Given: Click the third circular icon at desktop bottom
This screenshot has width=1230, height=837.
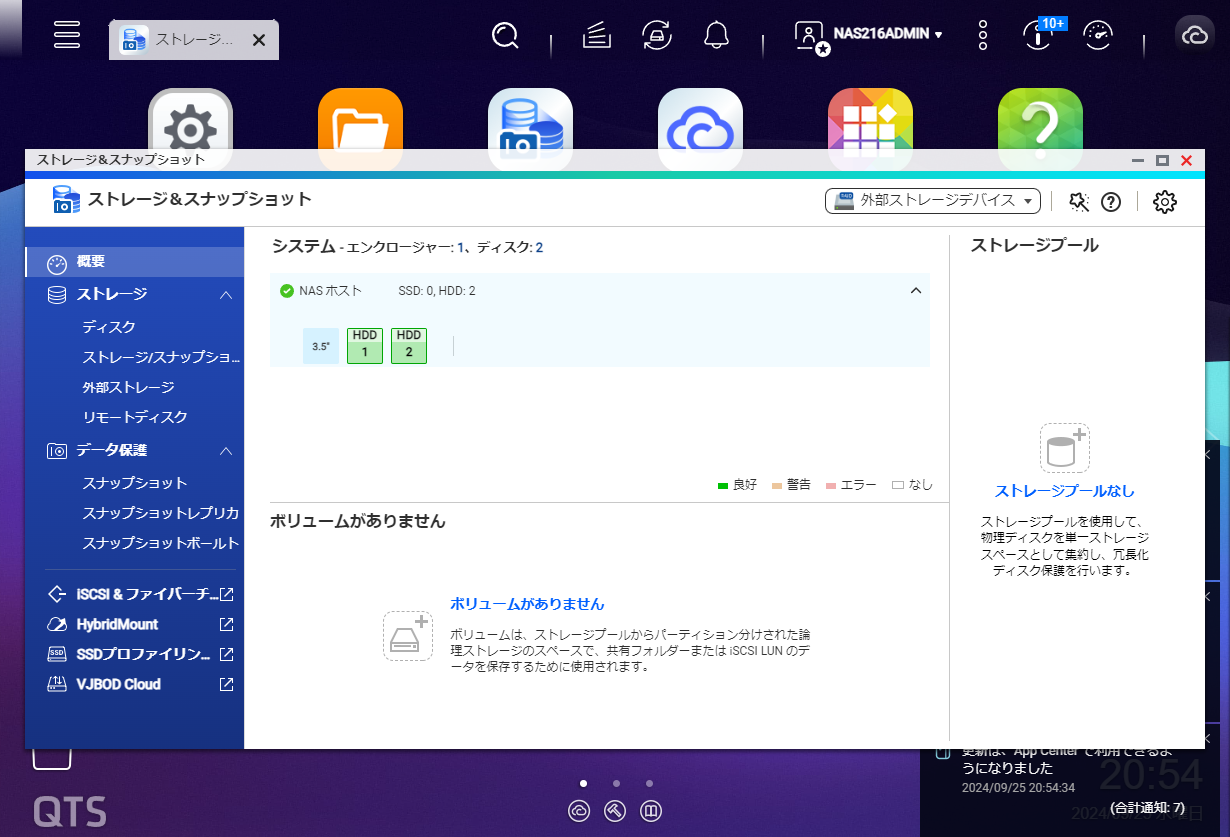Looking at the screenshot, I should pyautogui.click(x=651, y=811).
